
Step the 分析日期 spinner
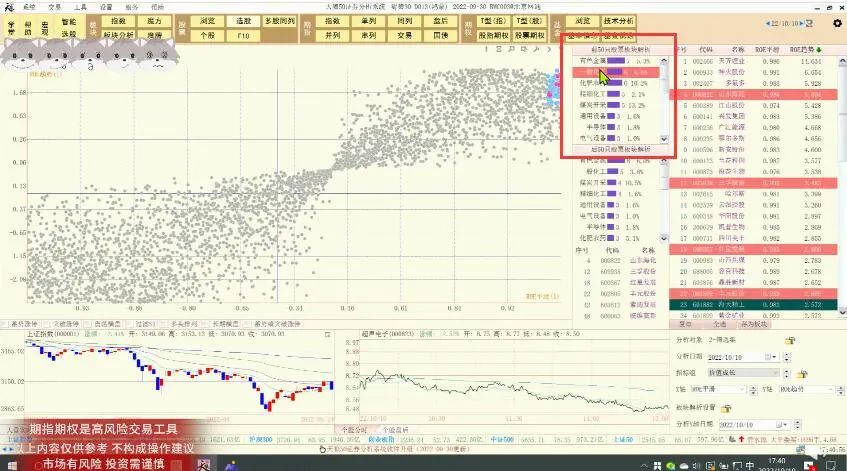pos(786,357)
